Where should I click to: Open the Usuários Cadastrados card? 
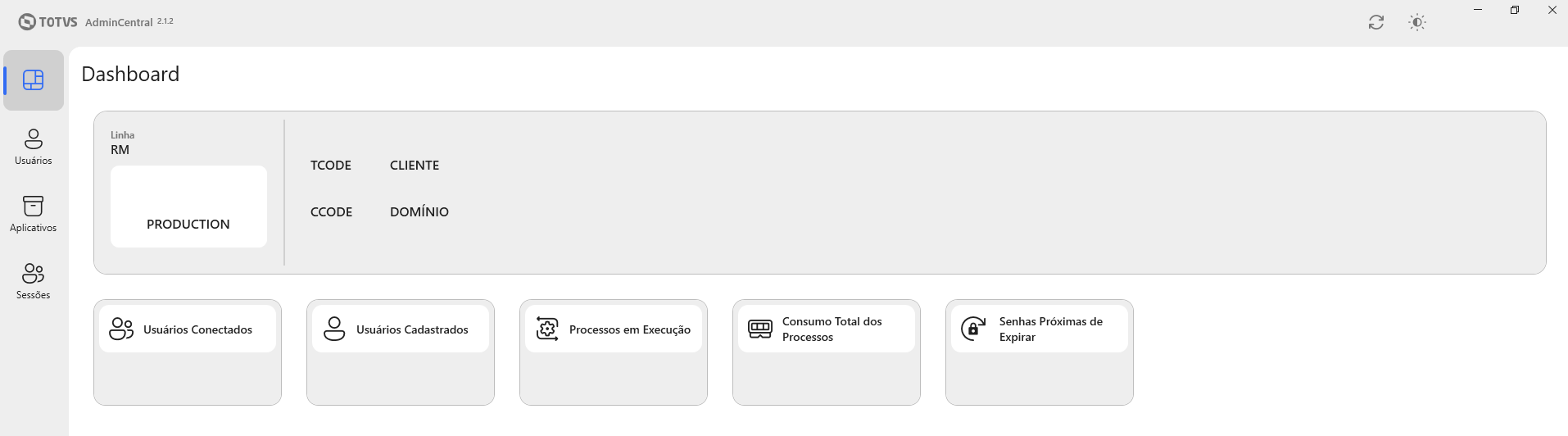coord(401,352)
